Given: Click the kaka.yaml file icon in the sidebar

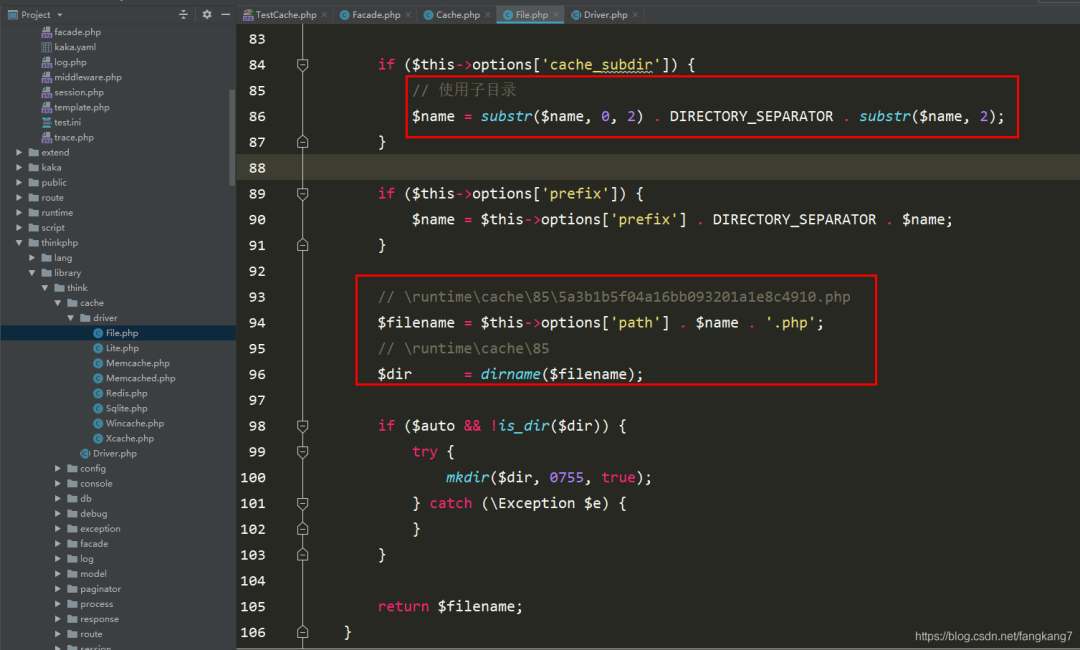Looking at the screenshot, I should tap(46, 47).
